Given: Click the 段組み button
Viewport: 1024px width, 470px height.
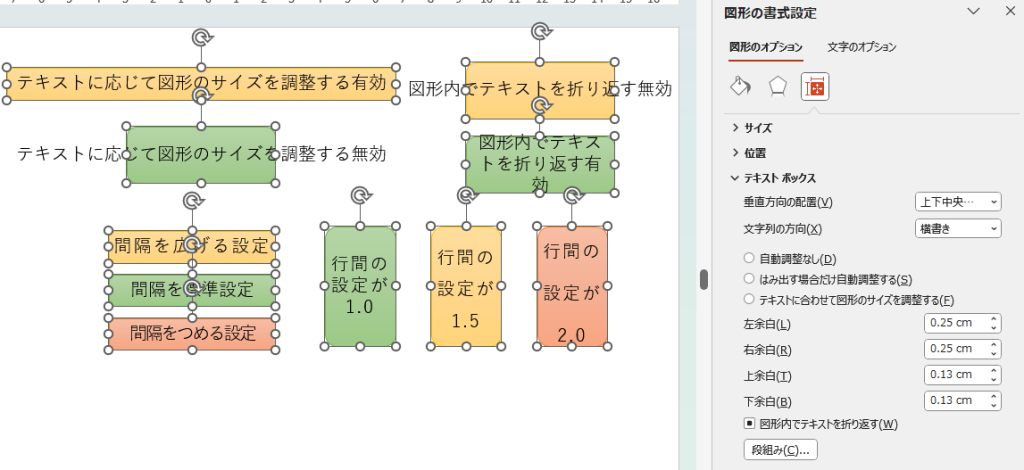Looking at the screenshot, I should click(x=780, y=450).
